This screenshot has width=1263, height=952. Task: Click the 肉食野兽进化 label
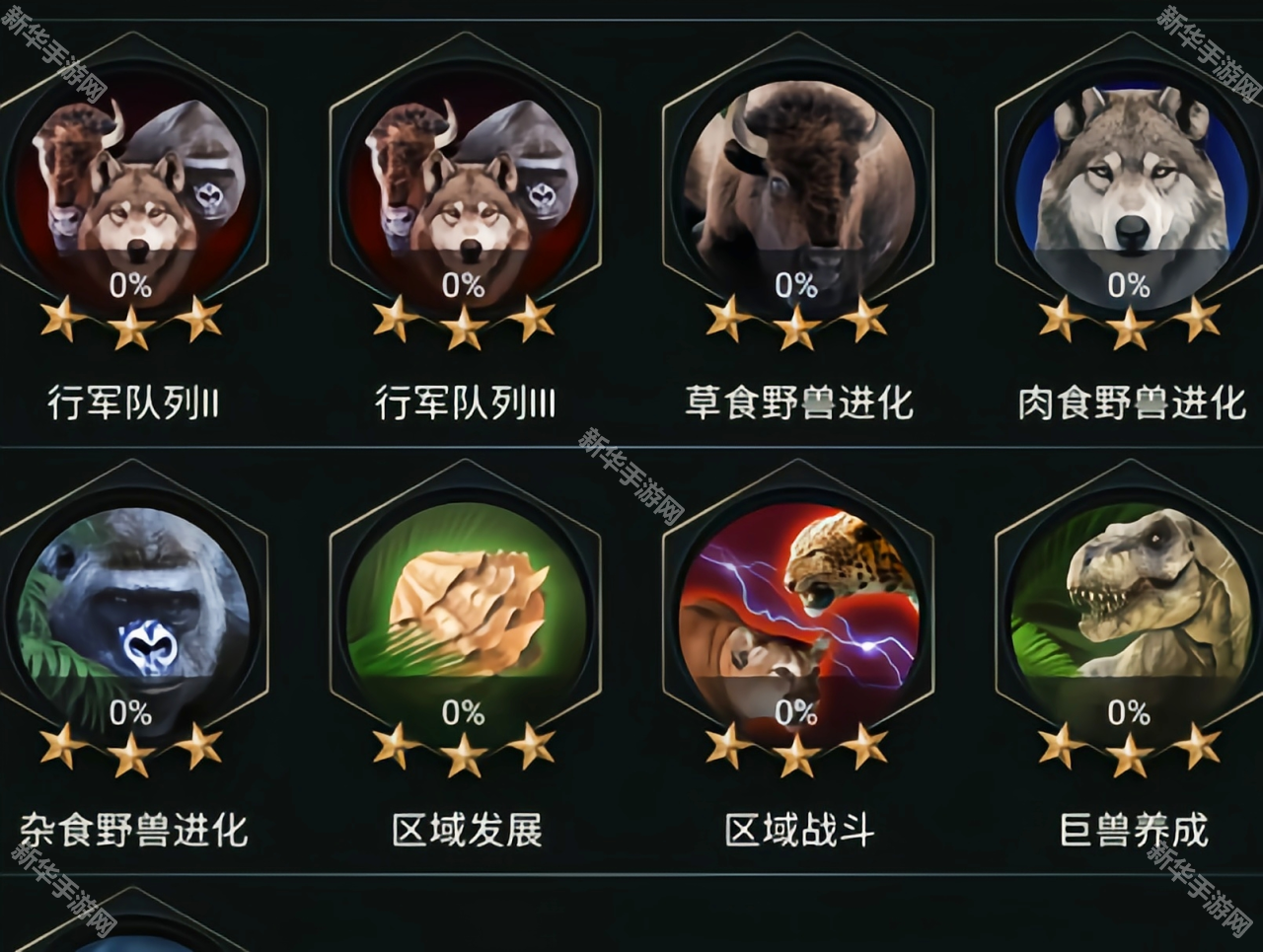1132,403
